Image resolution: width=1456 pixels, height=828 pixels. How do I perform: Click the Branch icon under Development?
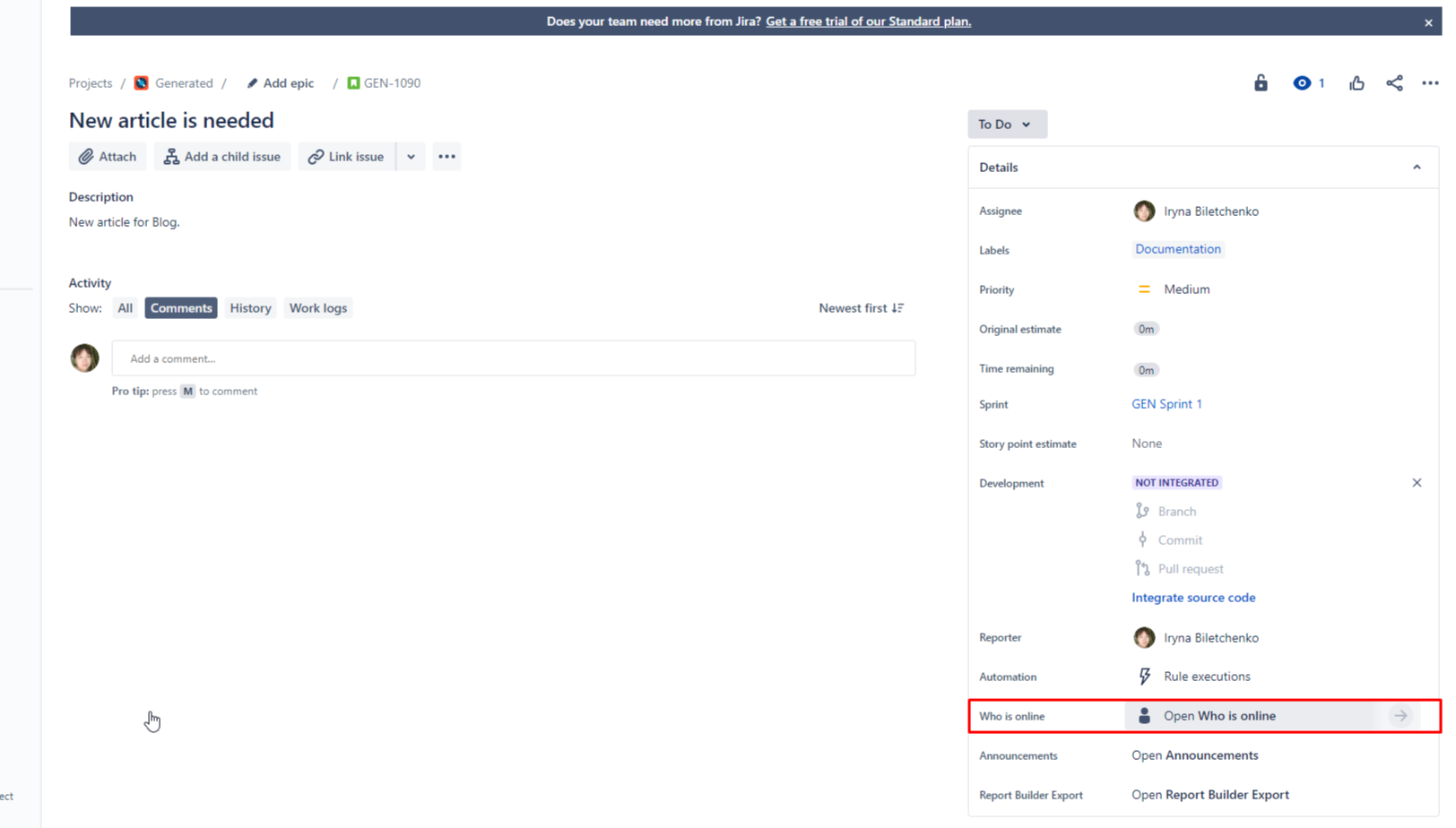tap(1142, 511)
